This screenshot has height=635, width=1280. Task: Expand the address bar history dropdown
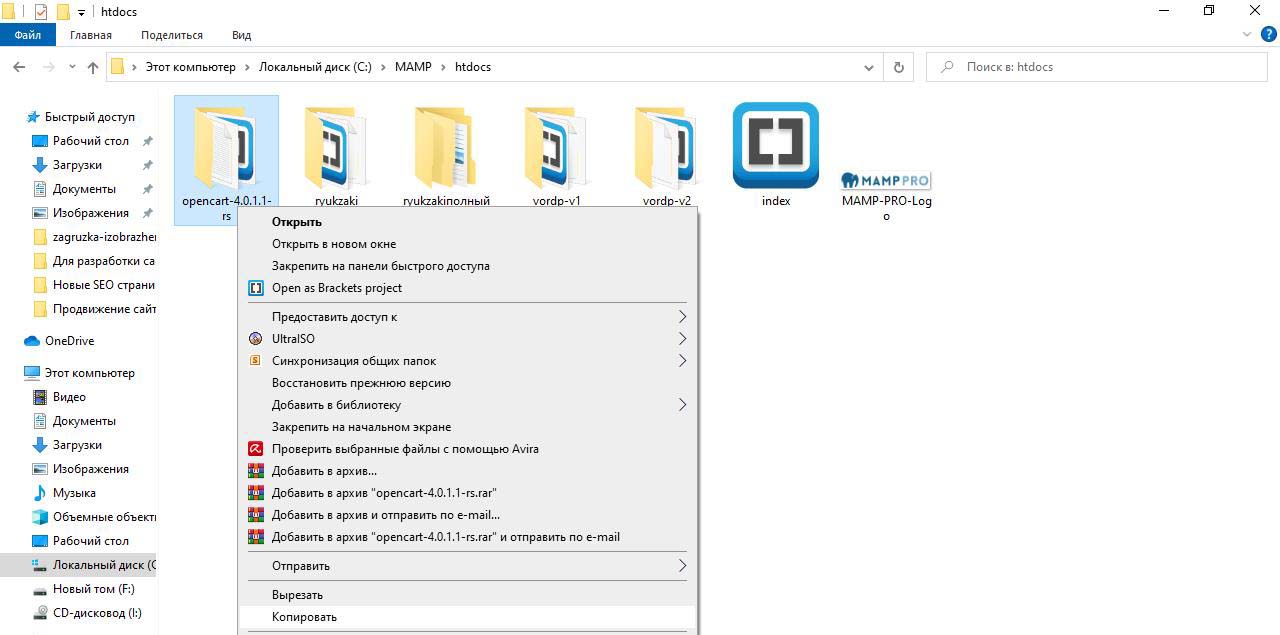(868, 67)
